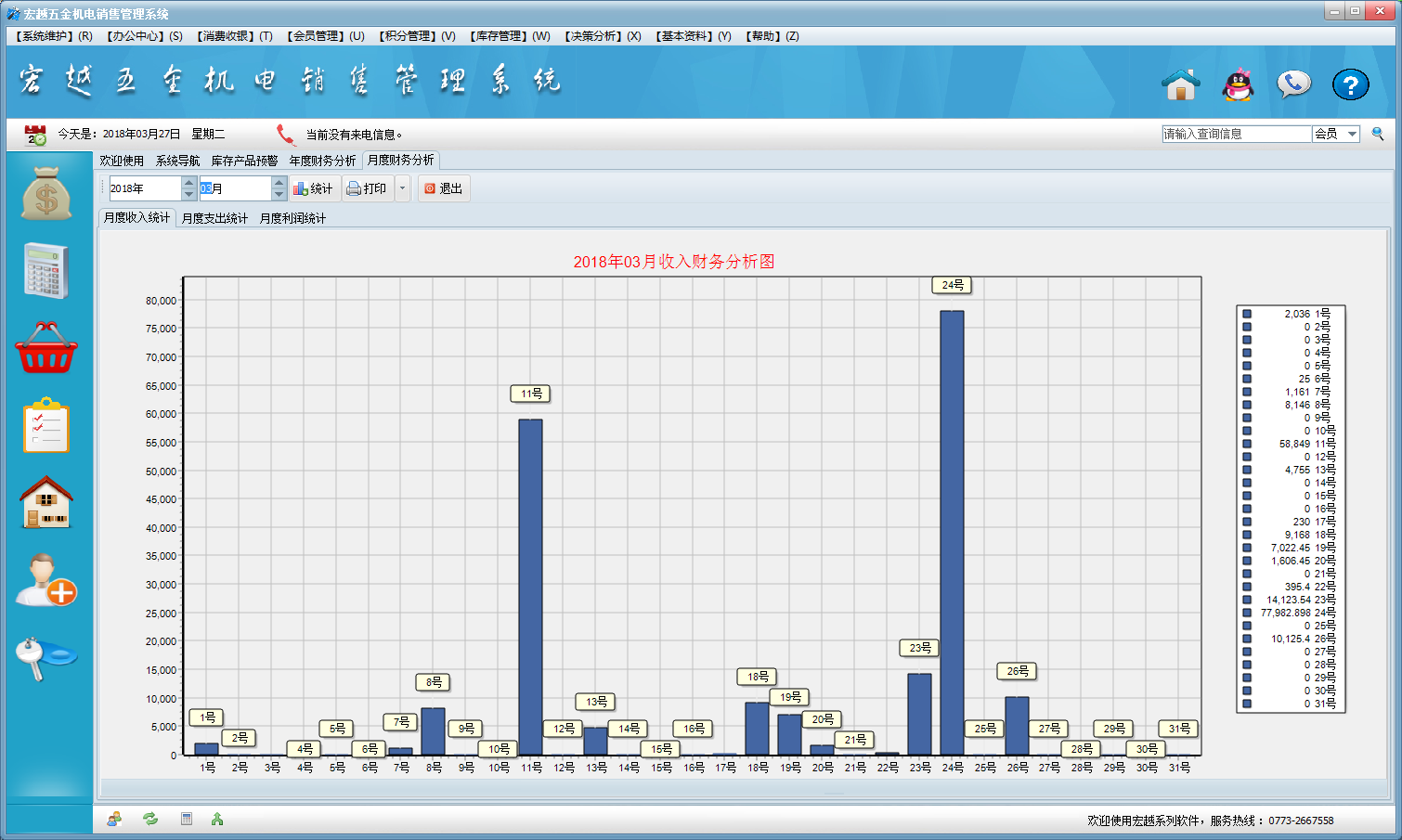Screen dimensions: 1402x840
Task: Open the QQ penguin contact icon
Action: click(1238, 84)
